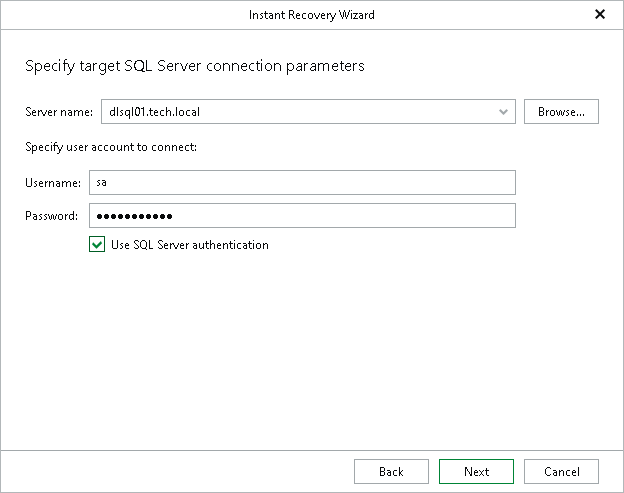Click the green checkmark icon in checkbox
Screen dimensions: 624x493
(97, 245)
